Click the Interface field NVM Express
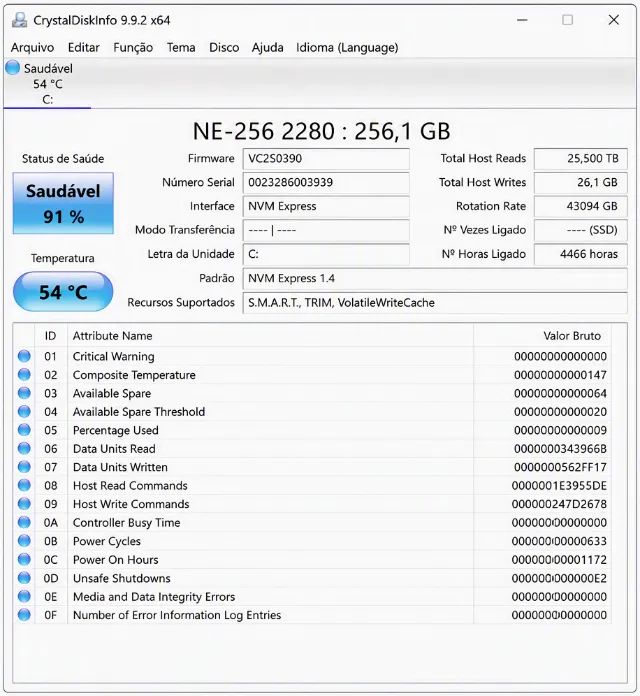The height and width of the screenshot is (696, 640). (x=326, y=206)
